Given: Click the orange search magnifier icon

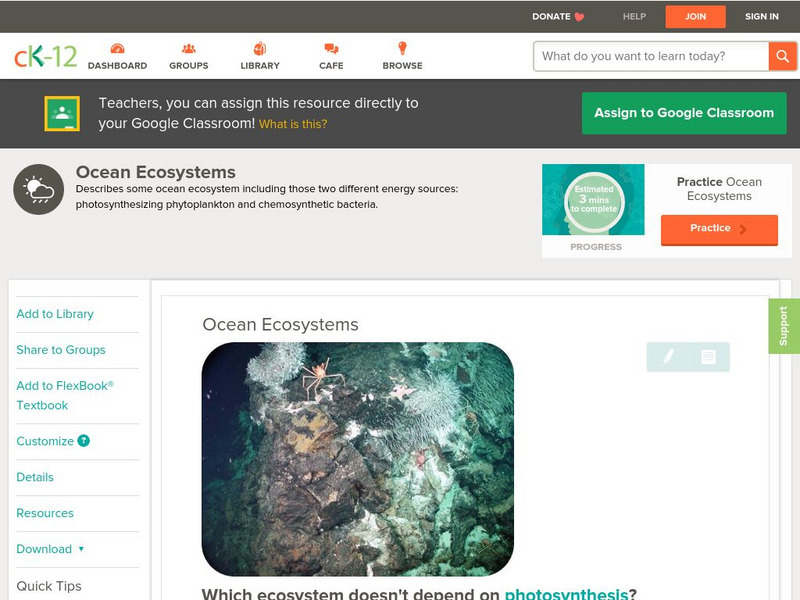Looking at the screenshot, I should [783, 56].
